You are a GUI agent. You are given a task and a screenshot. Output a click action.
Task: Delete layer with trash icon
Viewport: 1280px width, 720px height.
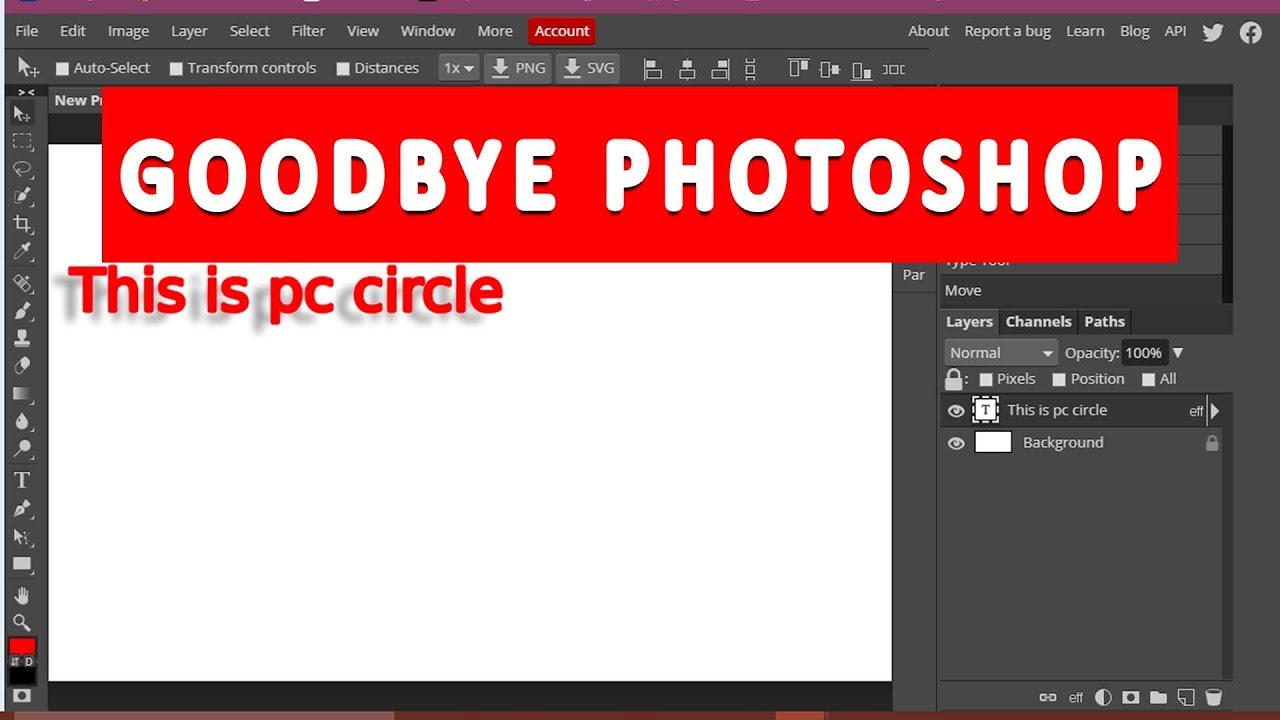tap(1213, 697)
